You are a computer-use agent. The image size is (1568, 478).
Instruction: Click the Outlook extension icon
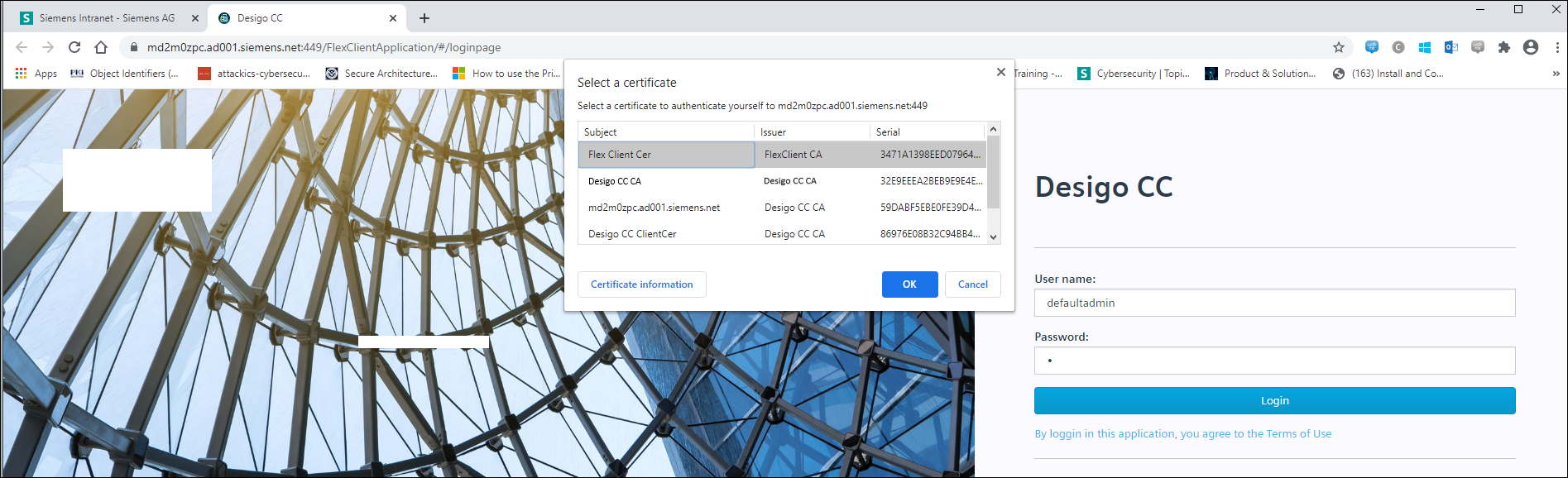pos(1451,47)
